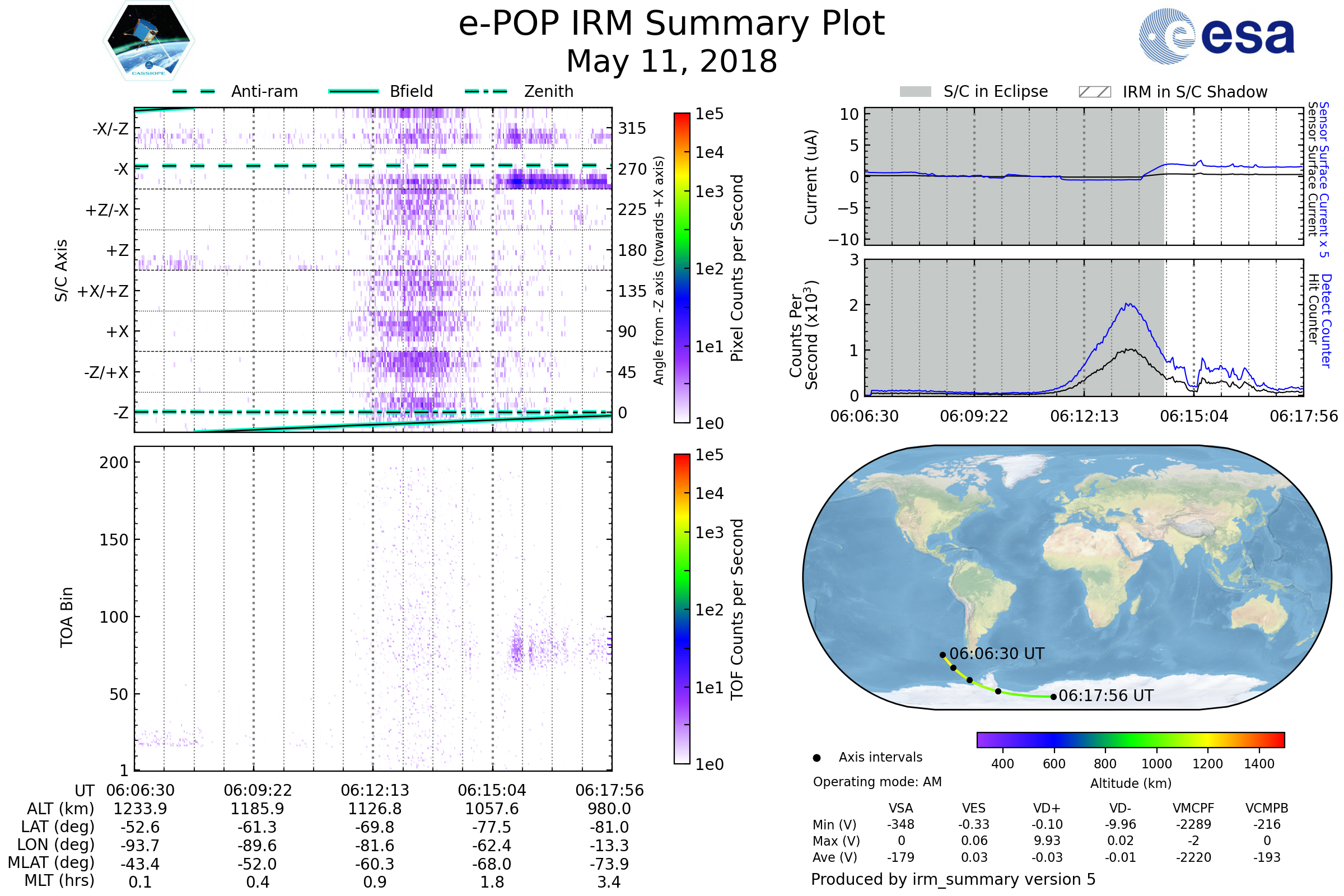The height and width of the screenshot is (896, 1344).
Task: Click the S/C in Eclipse gray legend patch
Action: point(915,92)
